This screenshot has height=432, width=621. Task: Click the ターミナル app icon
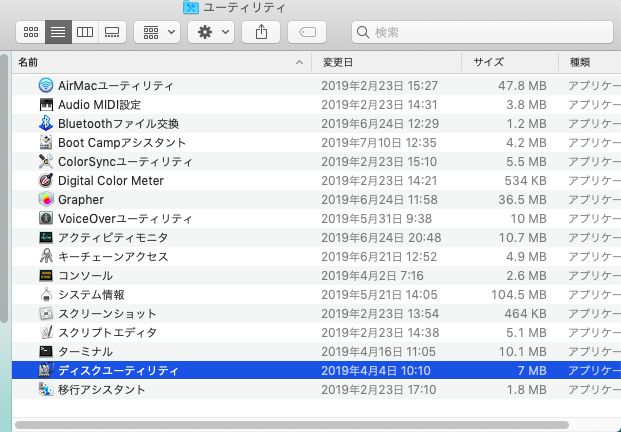click(46, 352)
